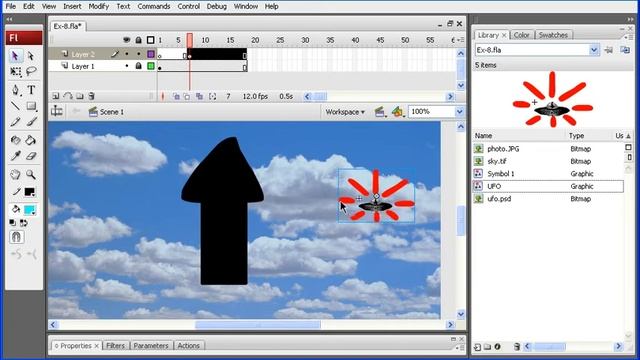This screenshot has height=360, width=640.
Task: Toggle Edit Multiple Frames button
Action: tap(199, 96)
